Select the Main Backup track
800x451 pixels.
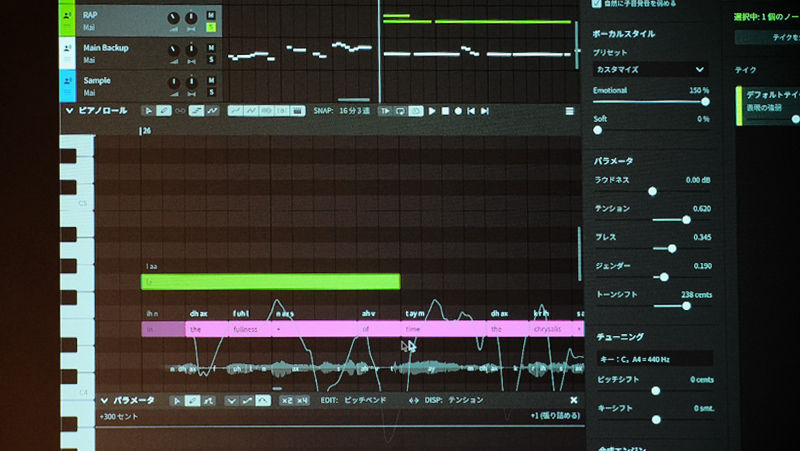click(110, 52)
